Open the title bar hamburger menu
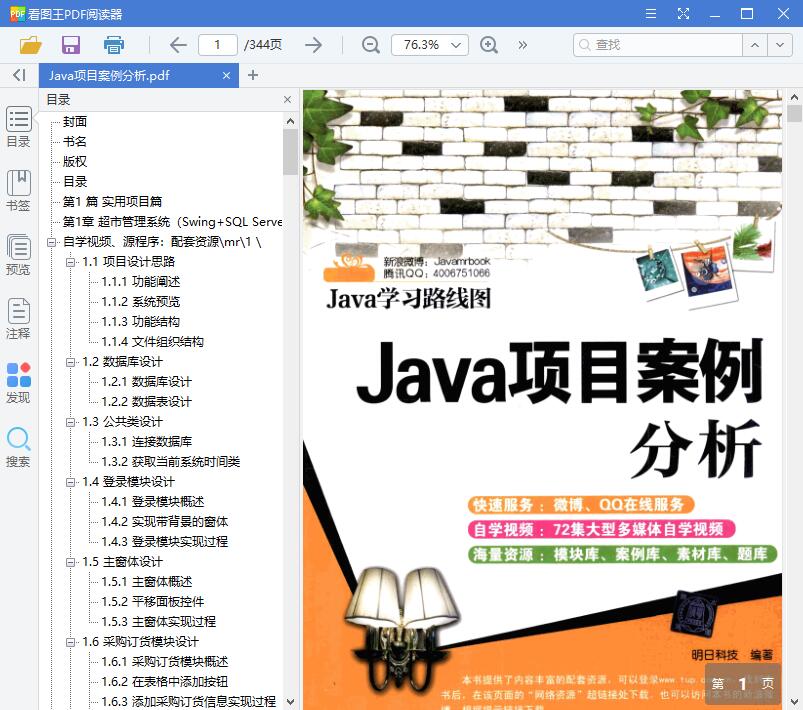The height and width of the screenshot is (710, 803). click(x=651, y=13)
